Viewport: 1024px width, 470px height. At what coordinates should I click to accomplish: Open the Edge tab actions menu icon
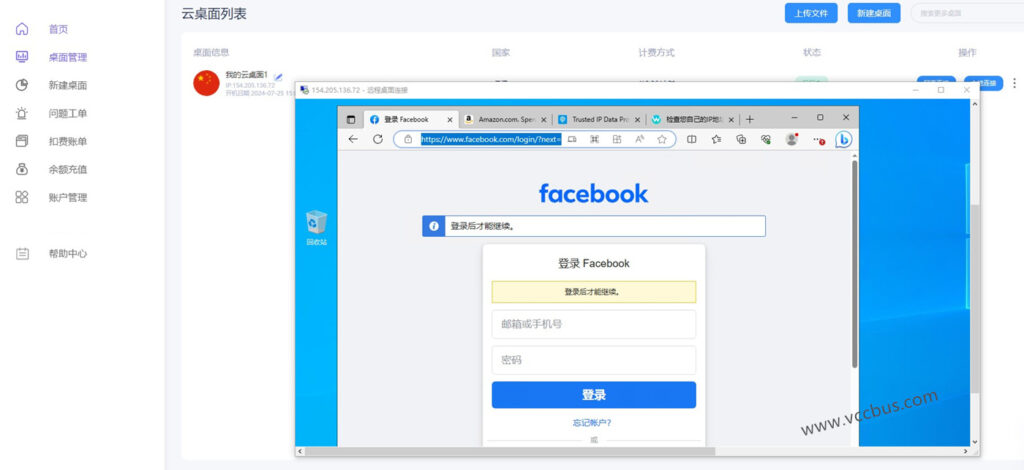point(351,119)
